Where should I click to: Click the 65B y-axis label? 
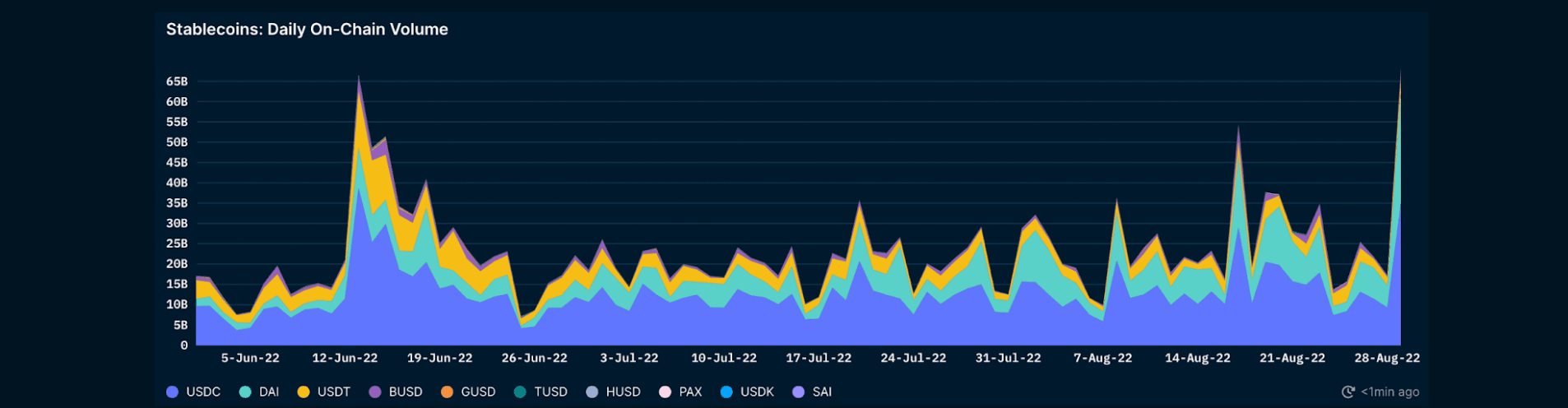177,81
